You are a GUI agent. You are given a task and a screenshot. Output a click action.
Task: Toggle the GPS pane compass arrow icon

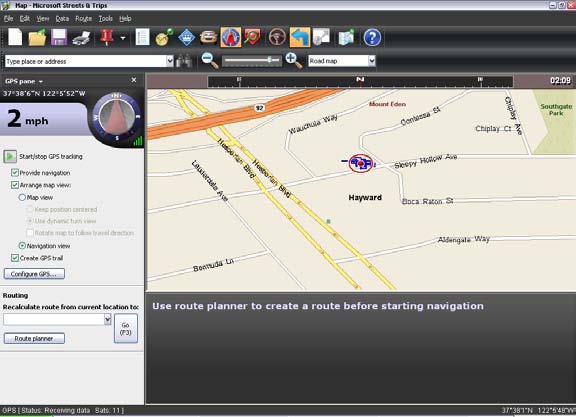click(x=231, y=37)
